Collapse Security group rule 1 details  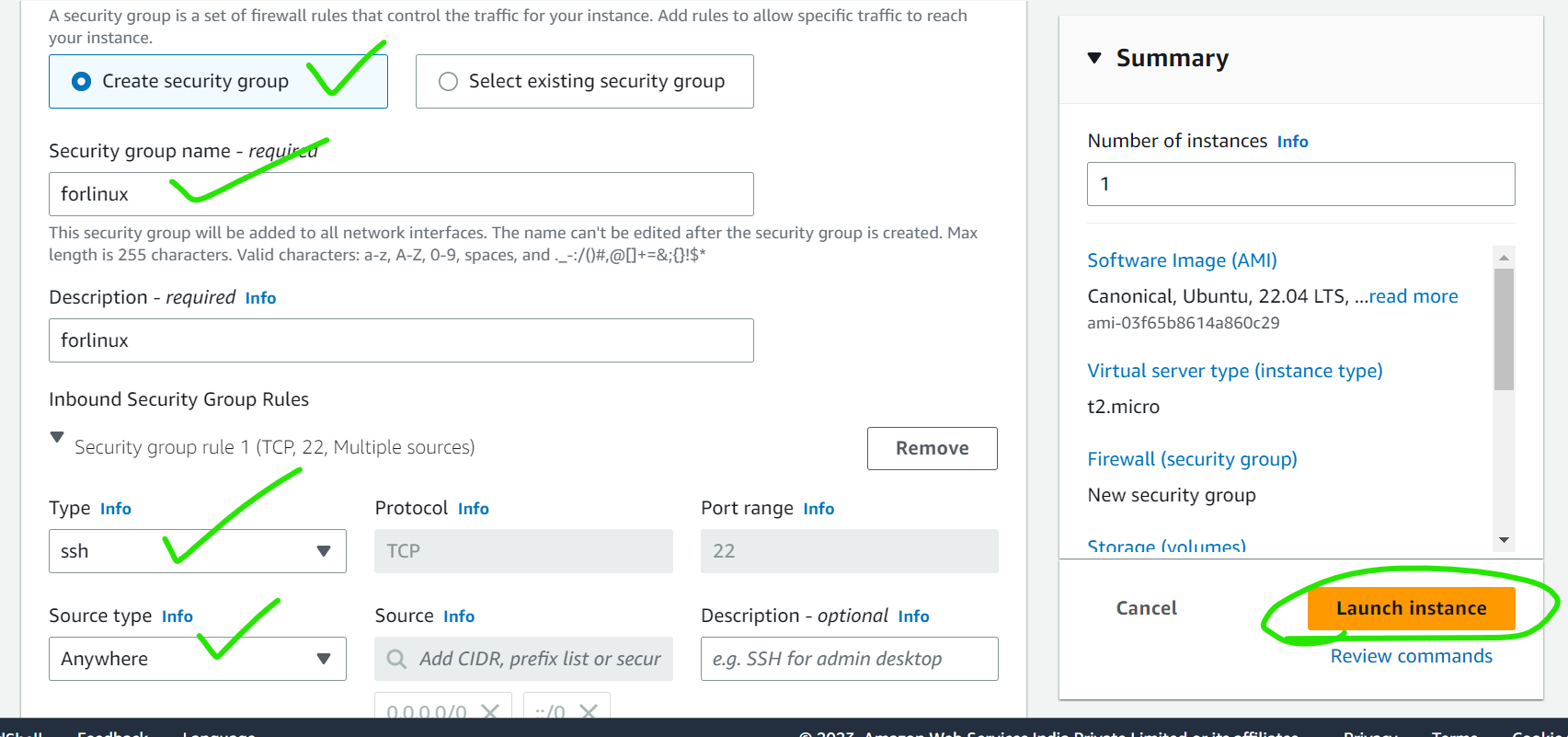coord(57,437)
